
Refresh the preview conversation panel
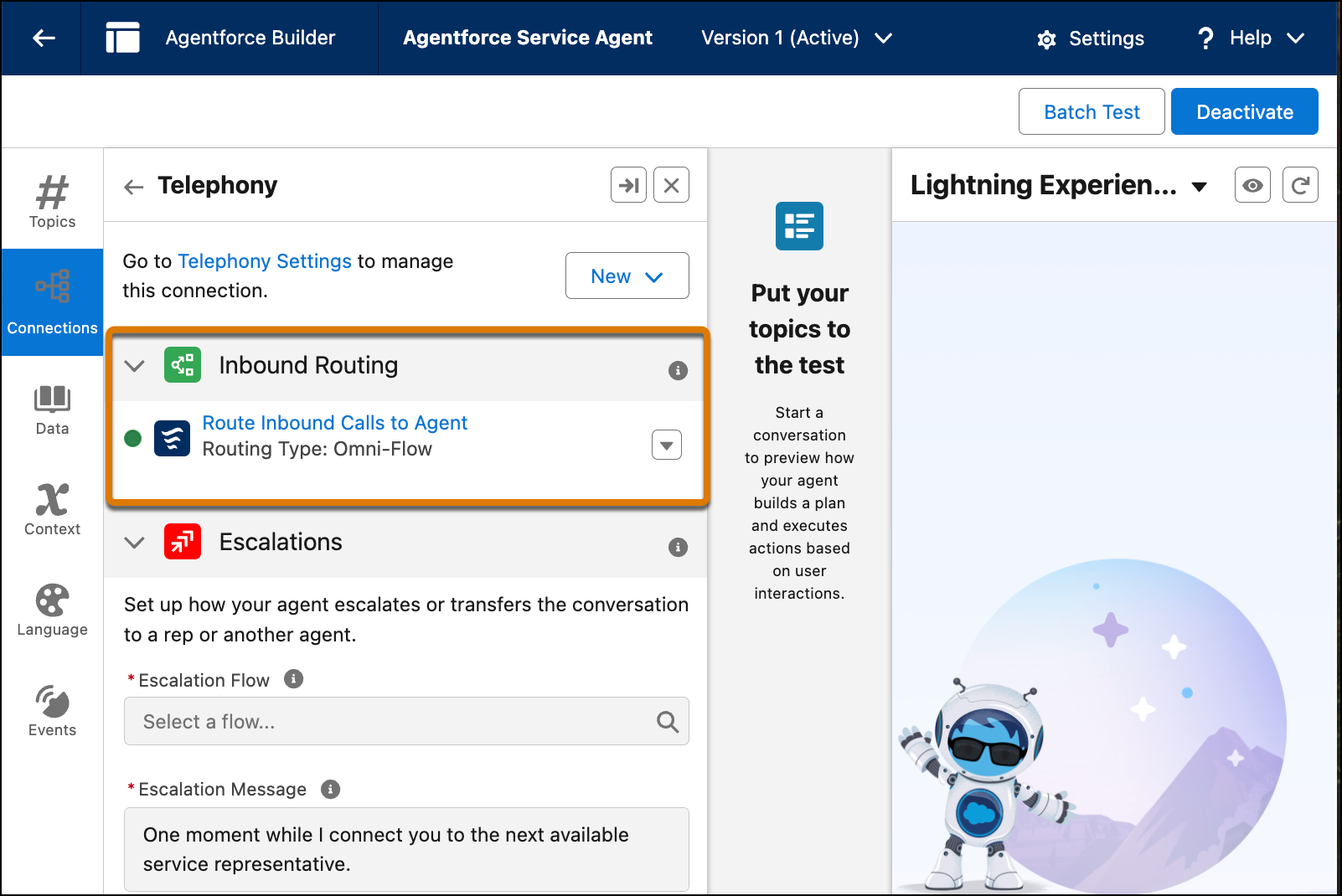tap(1299, 185)
